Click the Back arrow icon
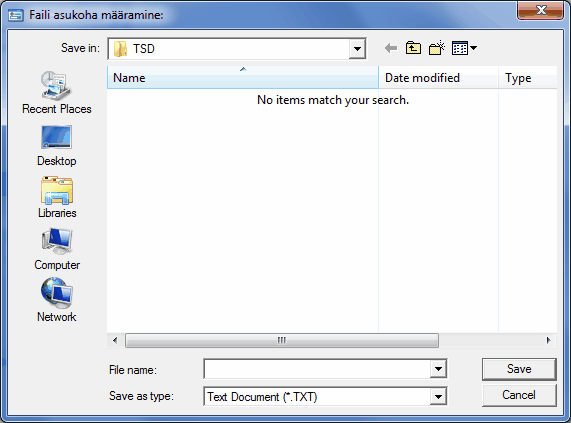571x423 pixels. pos(391,48)
